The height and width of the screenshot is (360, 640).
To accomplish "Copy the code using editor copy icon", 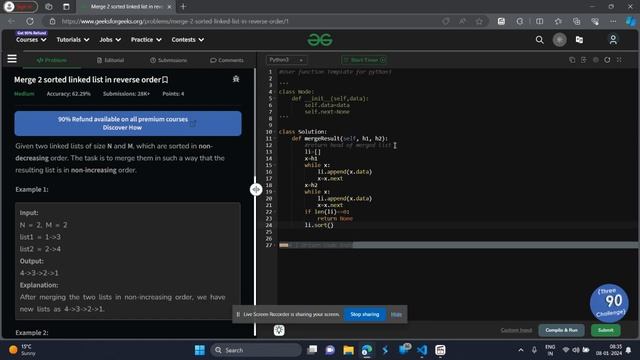I will 572,60.
